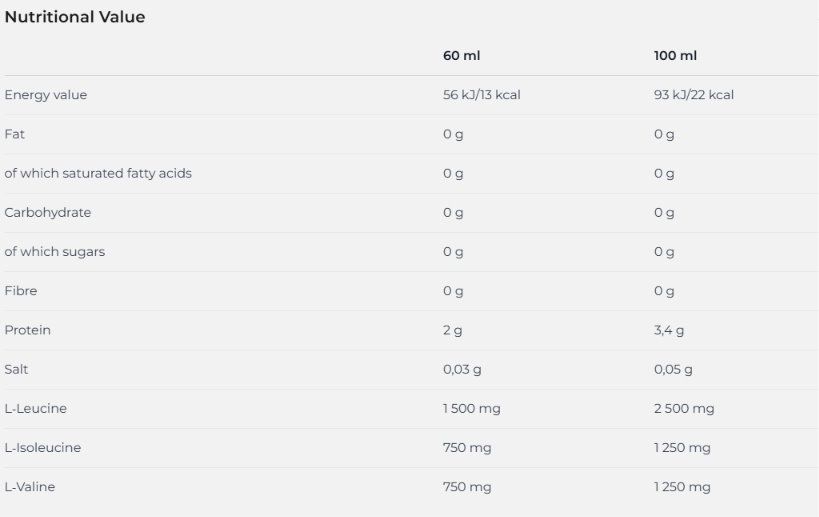This screenshot has height=517, width=819.
Task: Click the 2 500 mg L-Leucine value
Action: pos(684,408)
